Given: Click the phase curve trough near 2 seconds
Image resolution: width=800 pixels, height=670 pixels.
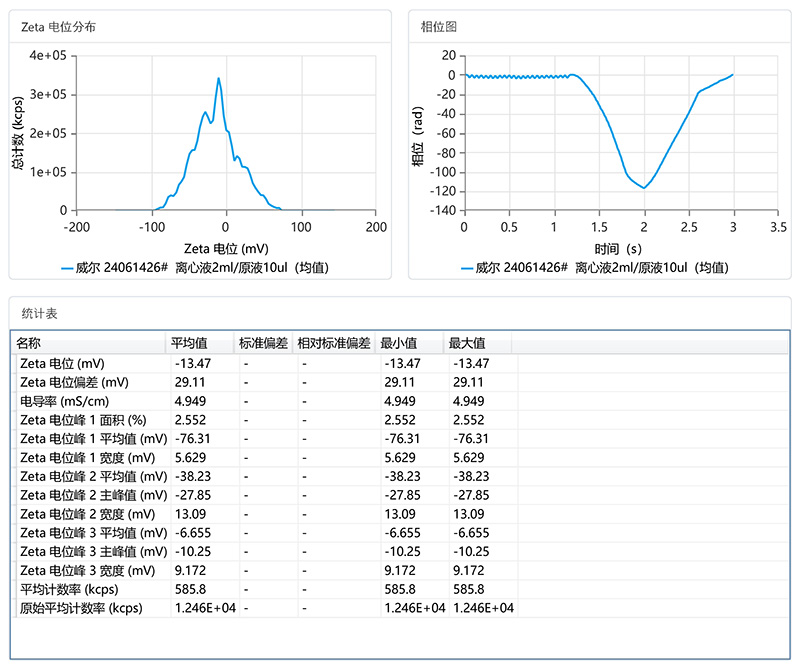Looking at the screenshot, I should click(x=642, y=186).
